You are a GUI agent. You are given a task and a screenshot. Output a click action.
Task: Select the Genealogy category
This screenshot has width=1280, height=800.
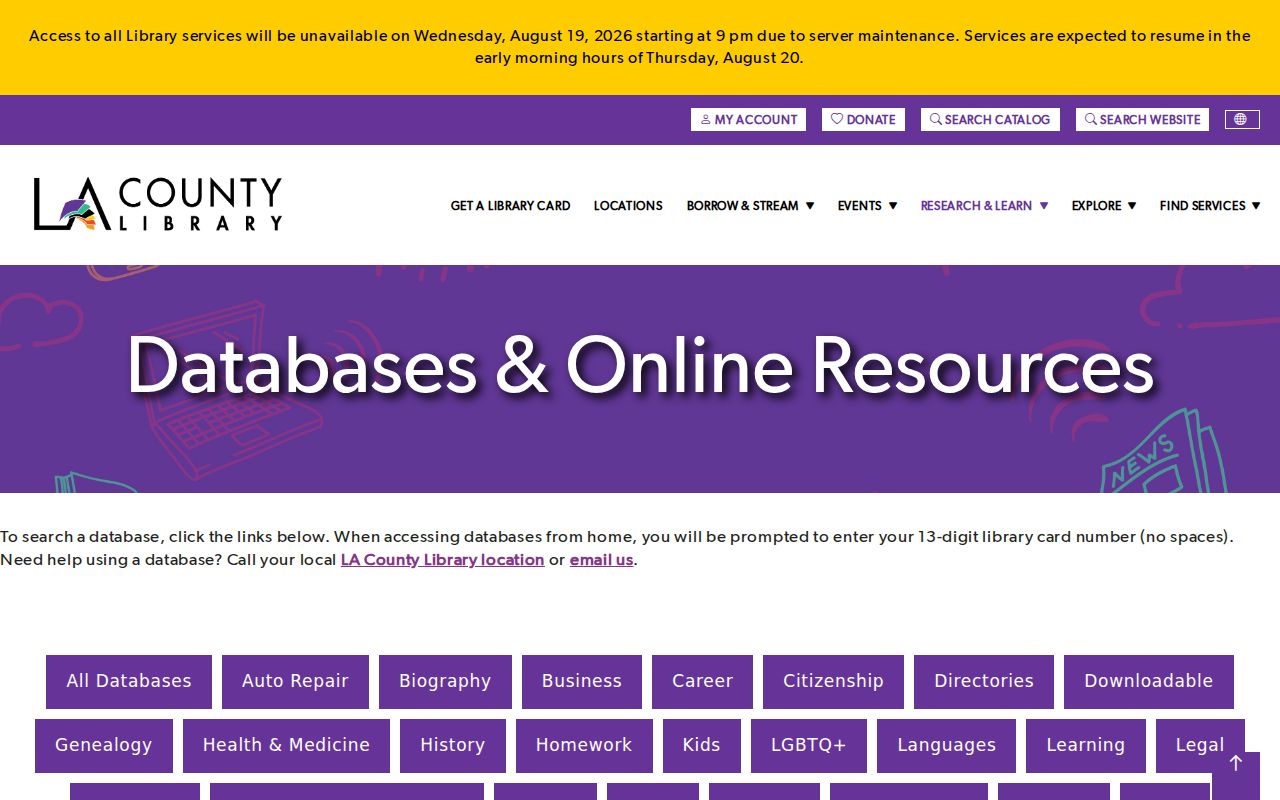click(104, 746)
